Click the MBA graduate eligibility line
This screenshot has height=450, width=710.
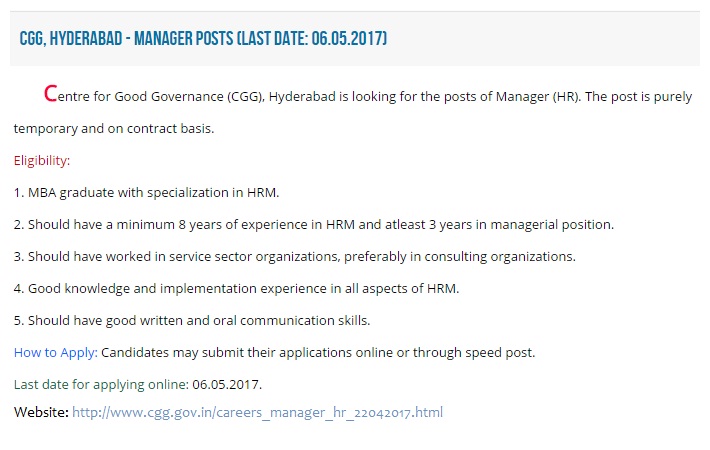pyautogui.click(x=146, y=193)
